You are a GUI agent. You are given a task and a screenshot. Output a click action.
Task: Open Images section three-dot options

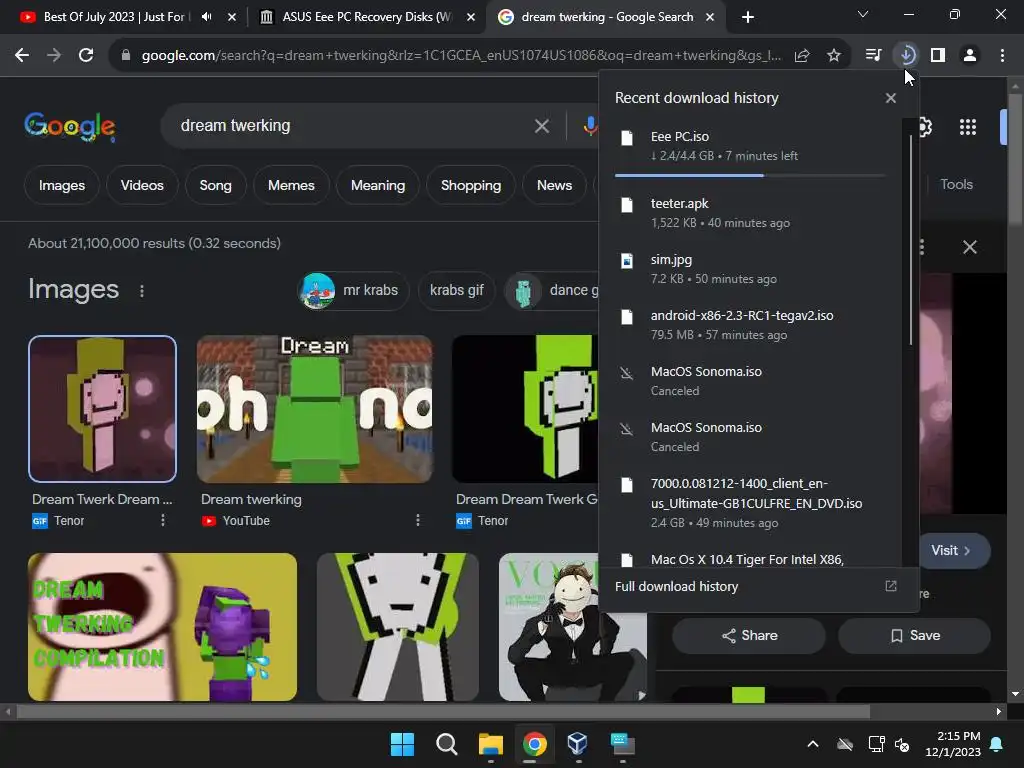pos(142,291)
